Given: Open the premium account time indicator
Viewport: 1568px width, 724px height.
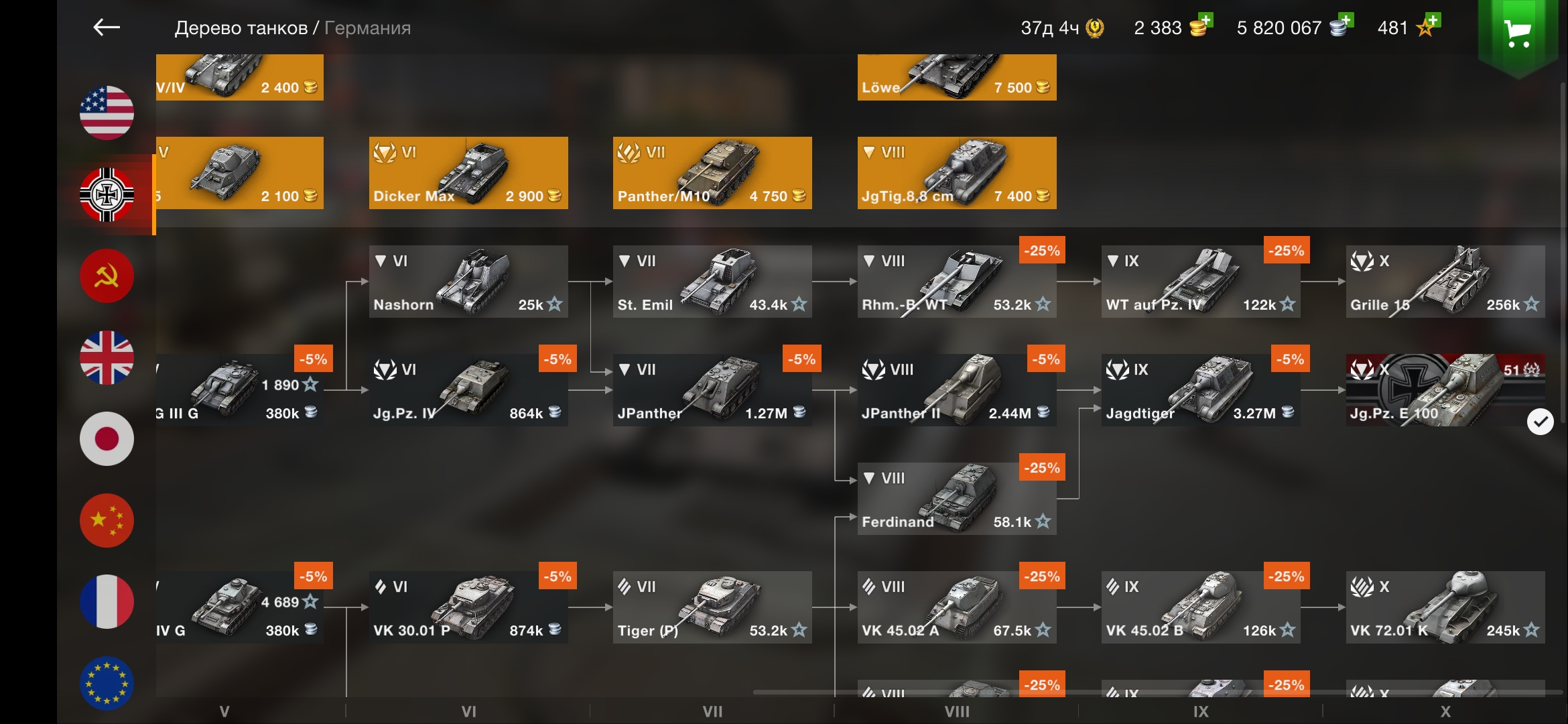Looking at the screenshot, I should click(1062, 28).
